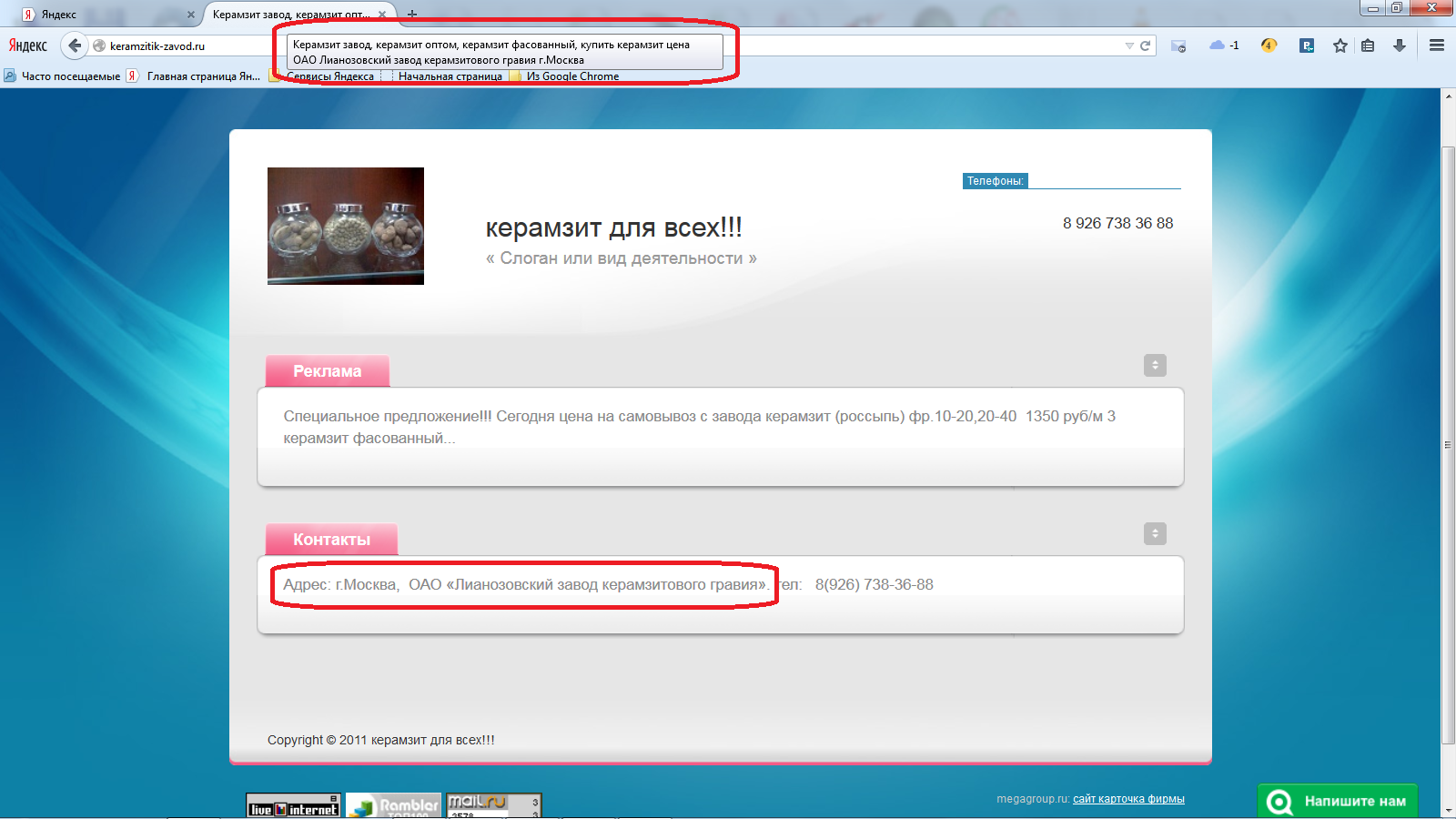Viewport: 1456px width, 819px height.
Task: Open the URL history dropdown arrow
Action: pos(1129,45)
